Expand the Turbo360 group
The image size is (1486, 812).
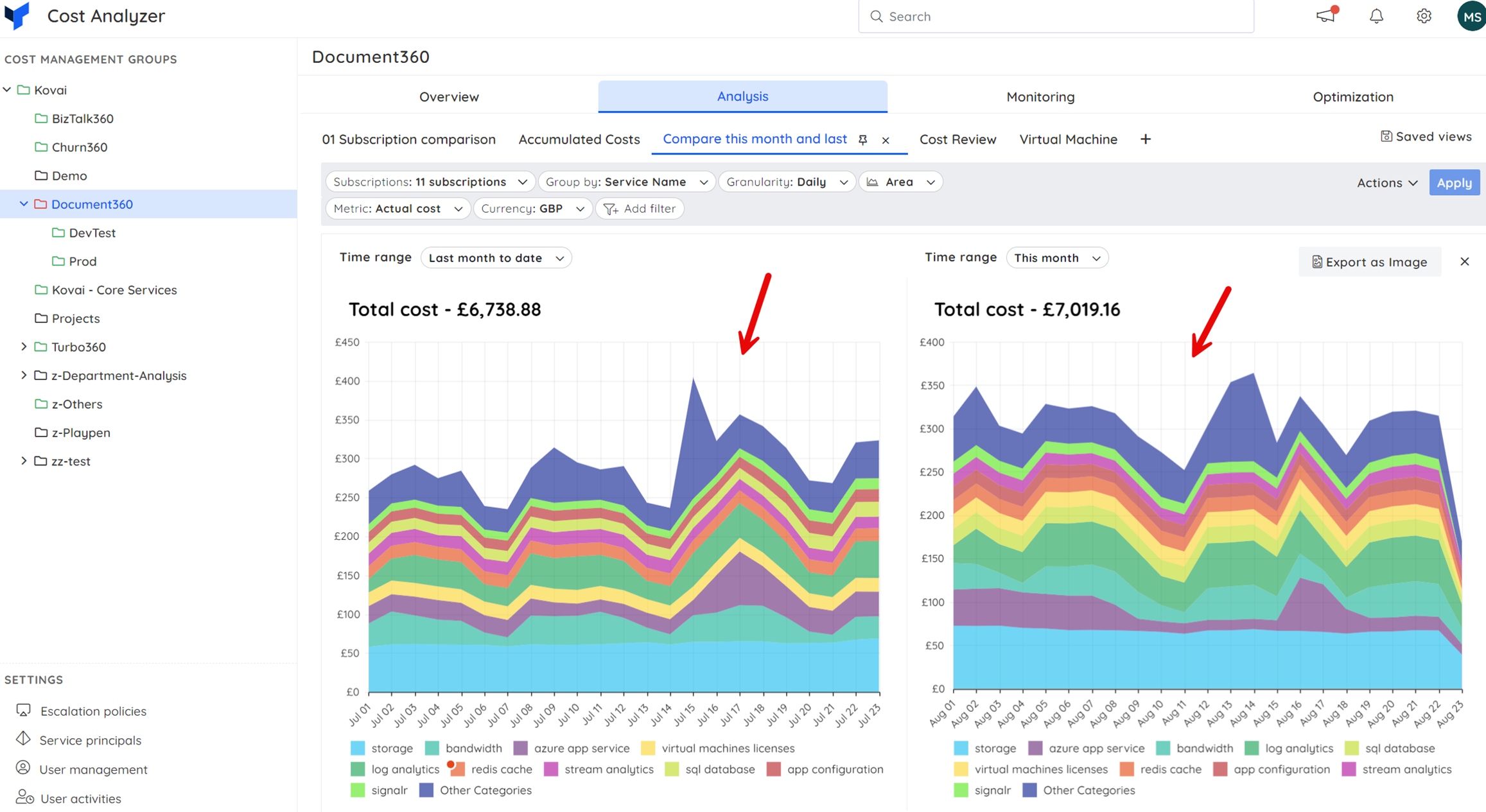point(24,347)
